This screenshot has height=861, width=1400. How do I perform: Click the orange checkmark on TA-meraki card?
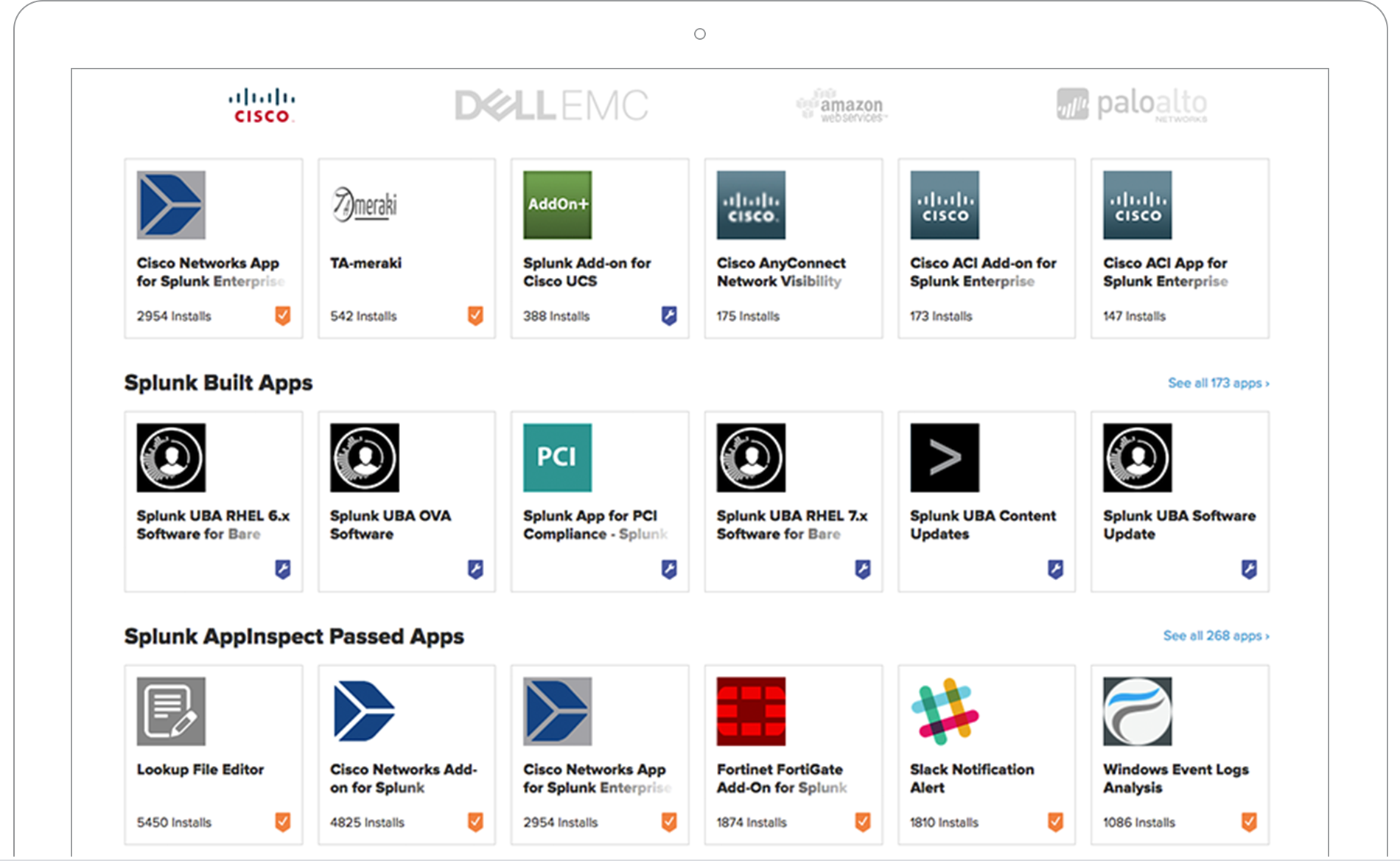click(475, 316)
